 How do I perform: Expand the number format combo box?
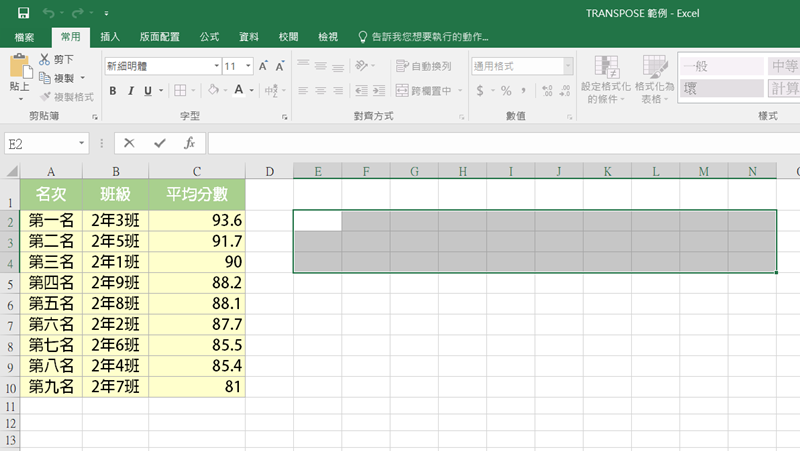point(568,66)
